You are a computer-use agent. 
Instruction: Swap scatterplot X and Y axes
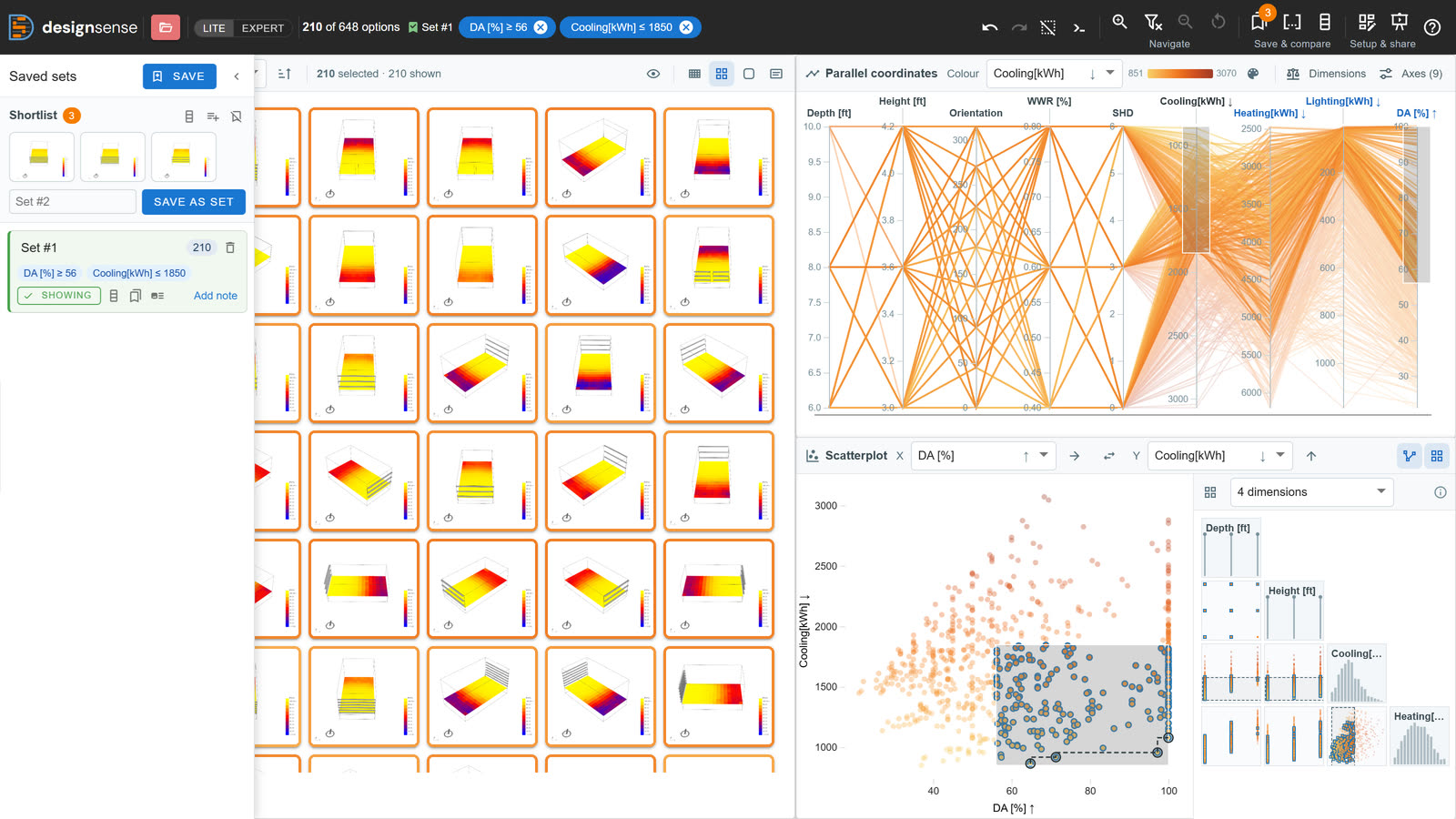[x=1108, y=456]
